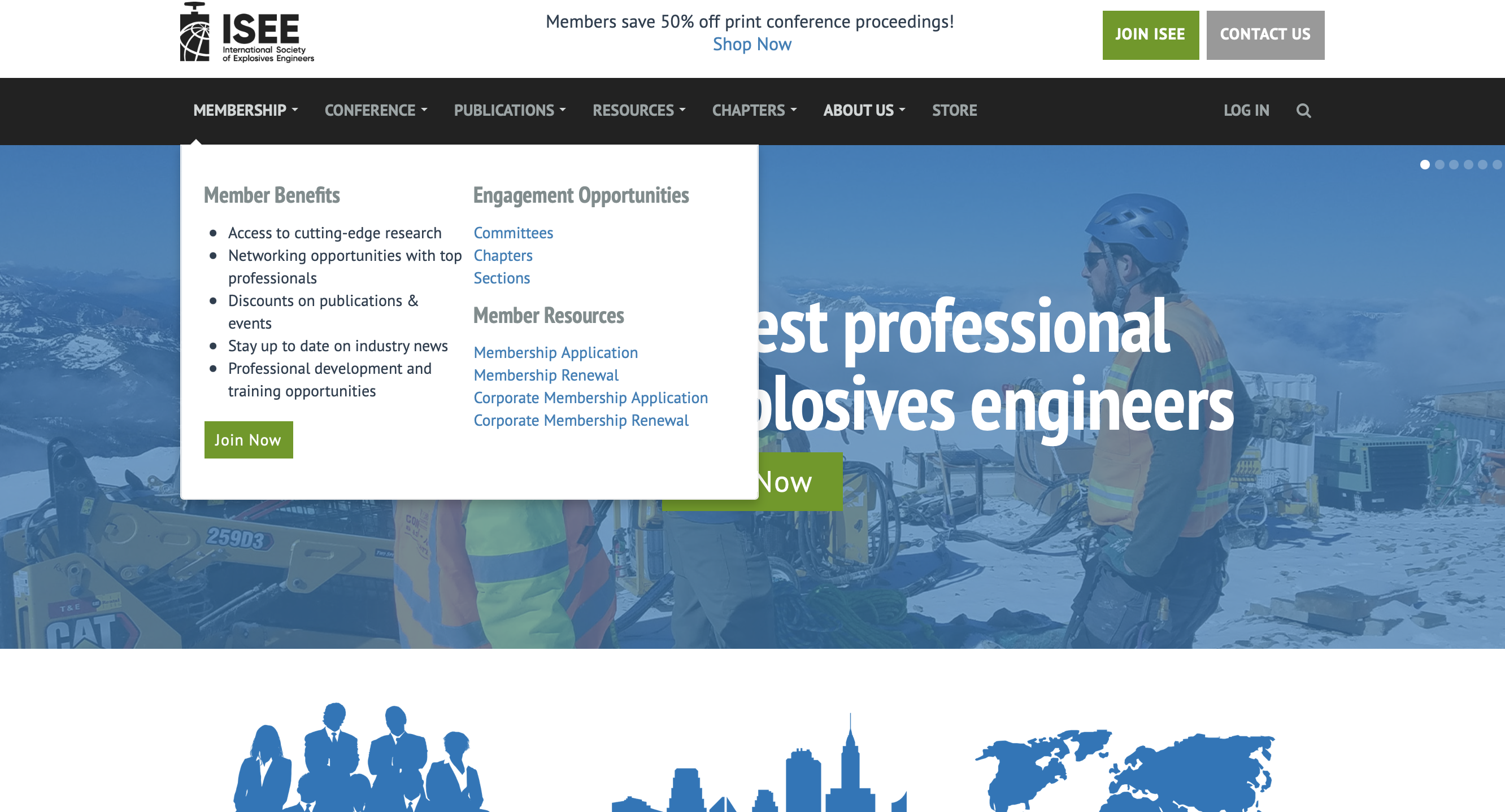
Task: Open the Store menu item
Action: coord(954,111)
